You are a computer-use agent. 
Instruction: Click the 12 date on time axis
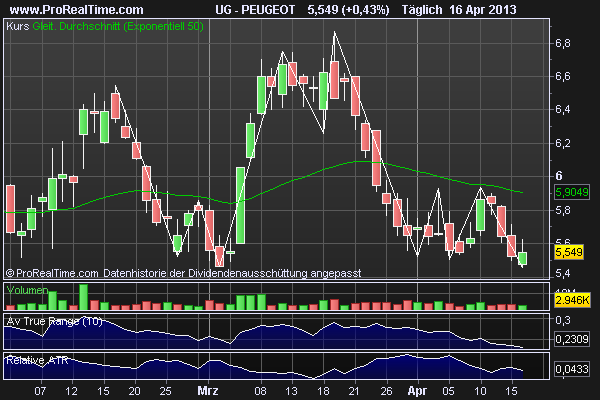[x=72, y=391]
